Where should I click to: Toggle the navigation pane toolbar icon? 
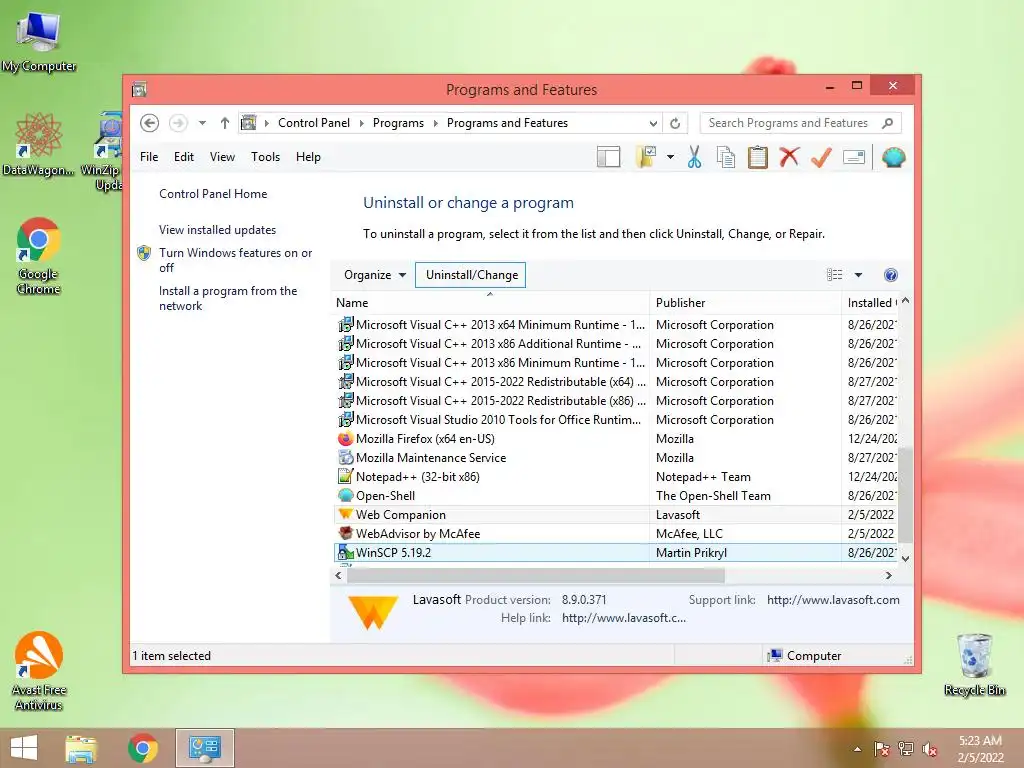pyautogui.click(x=608, y=157)
